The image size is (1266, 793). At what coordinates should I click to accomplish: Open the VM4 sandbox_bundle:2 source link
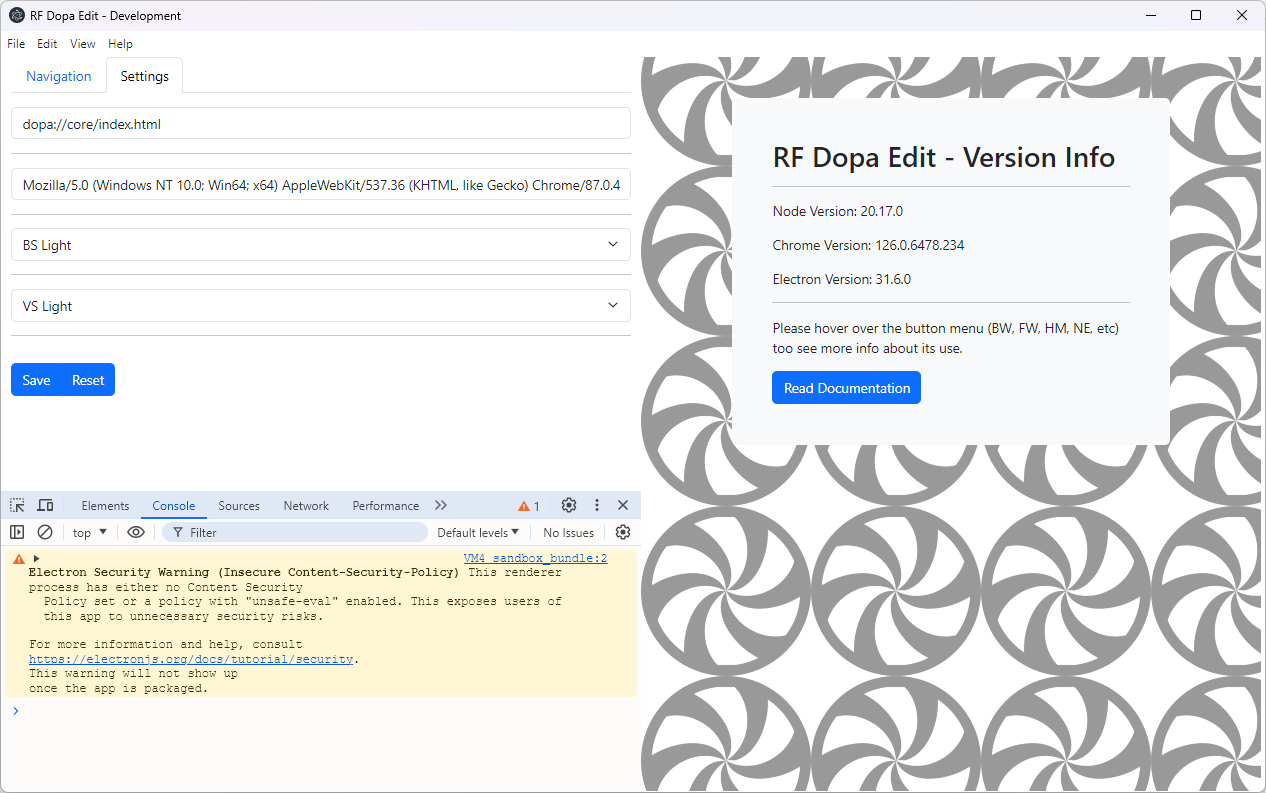(x=535, y=559)
